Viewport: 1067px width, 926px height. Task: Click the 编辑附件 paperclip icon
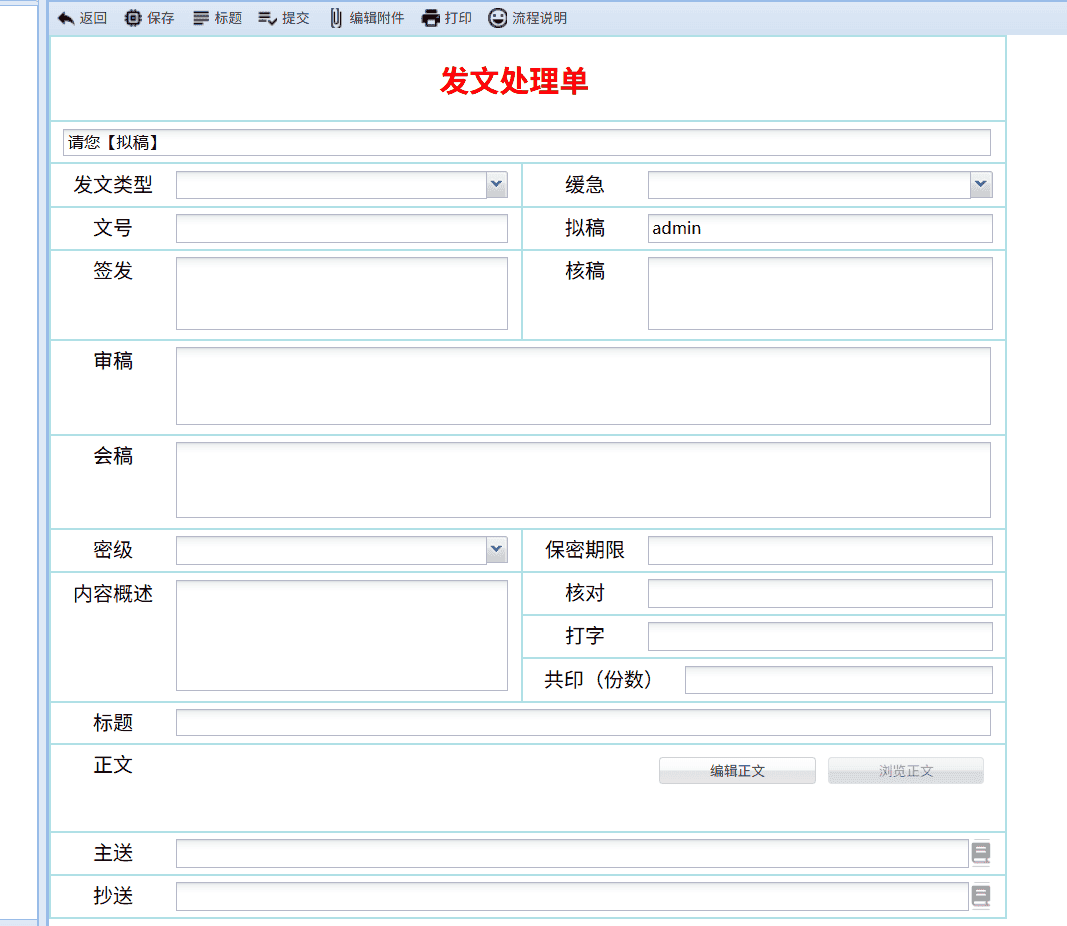pos(336,18)
